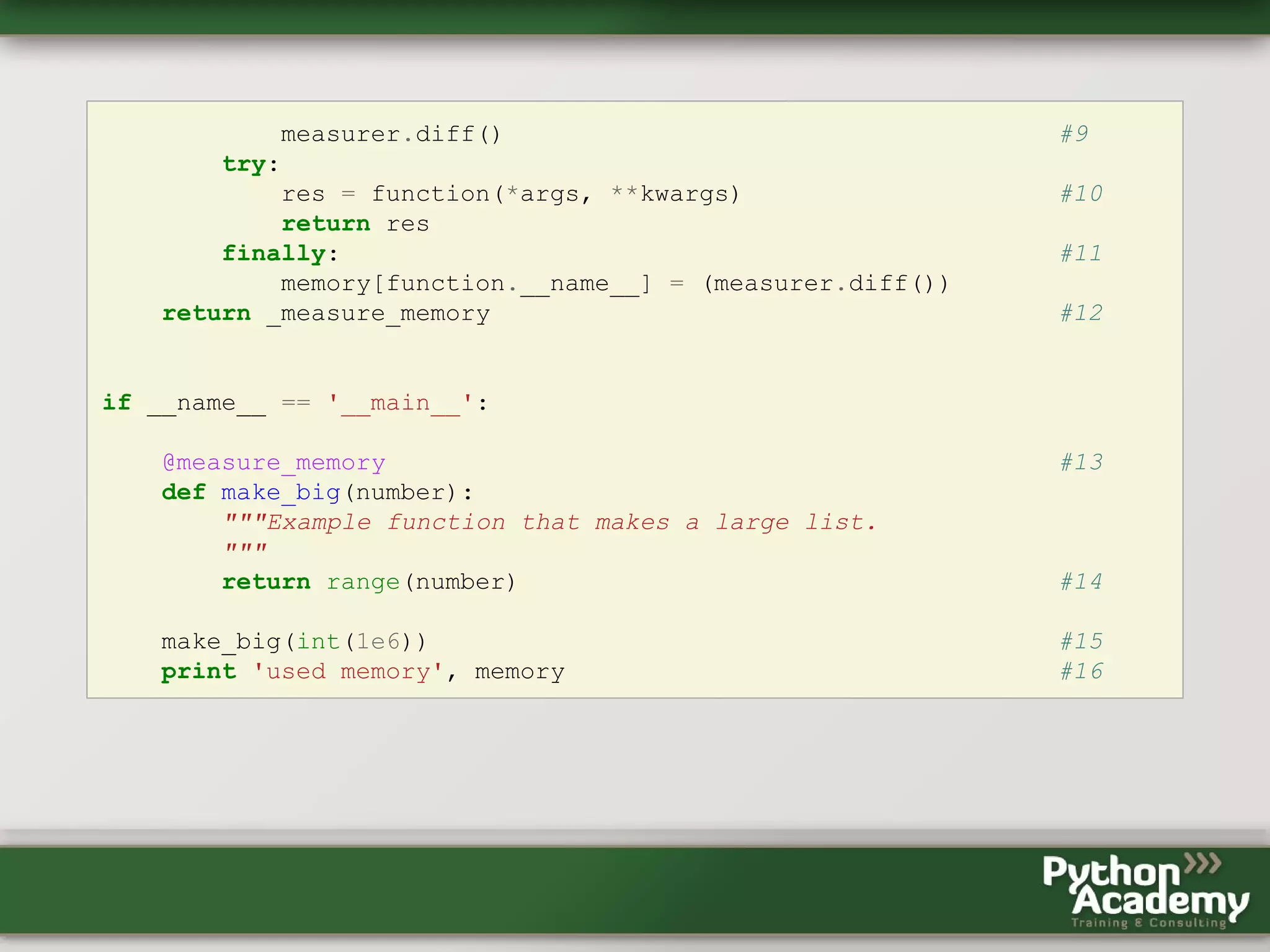Screen dimensions: 1270x952
Task: Click the 'print' keyword
Action: (x=199, y=672)
